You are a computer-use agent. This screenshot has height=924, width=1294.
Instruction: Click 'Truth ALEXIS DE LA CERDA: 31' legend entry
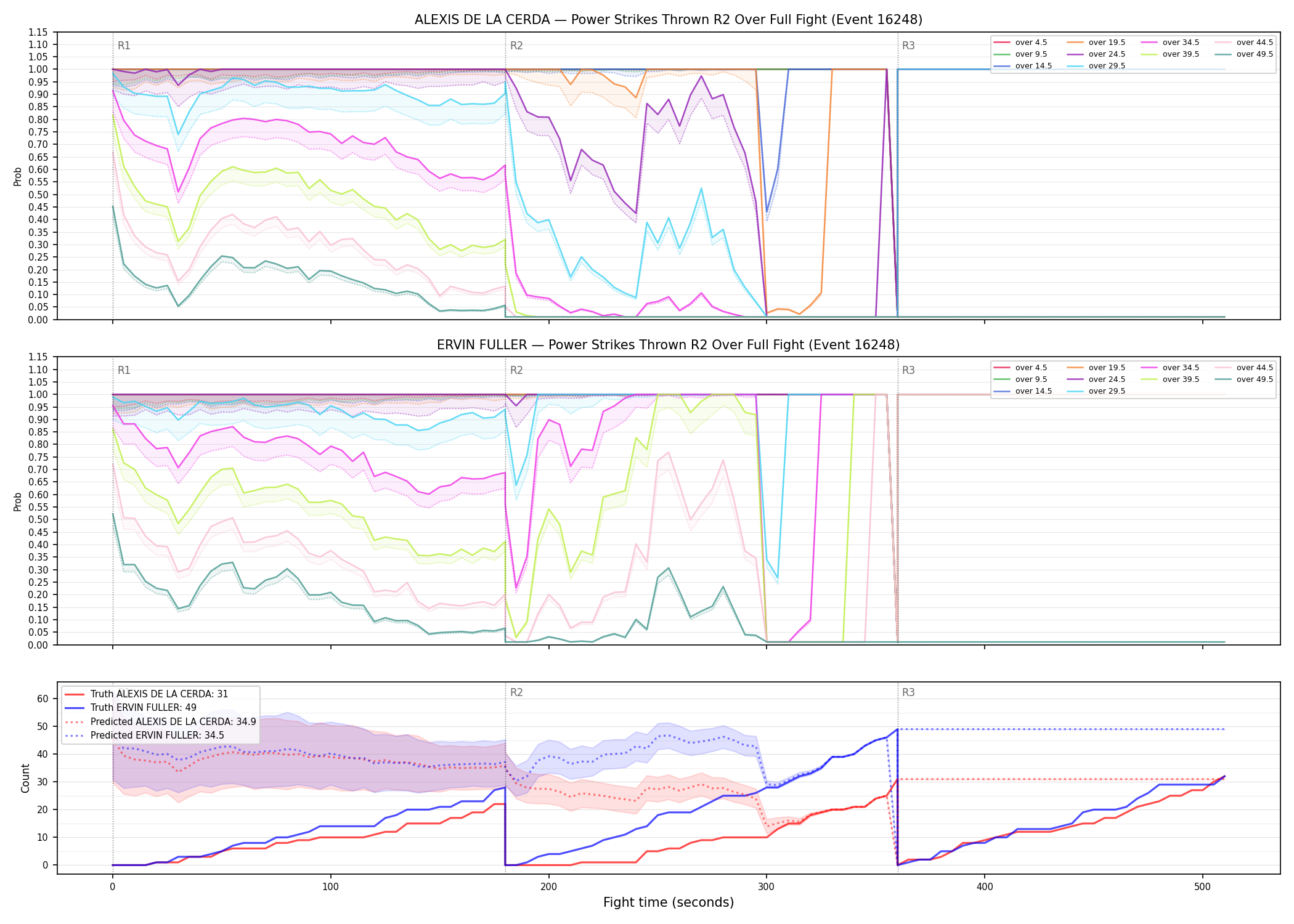tap(147, 694)
